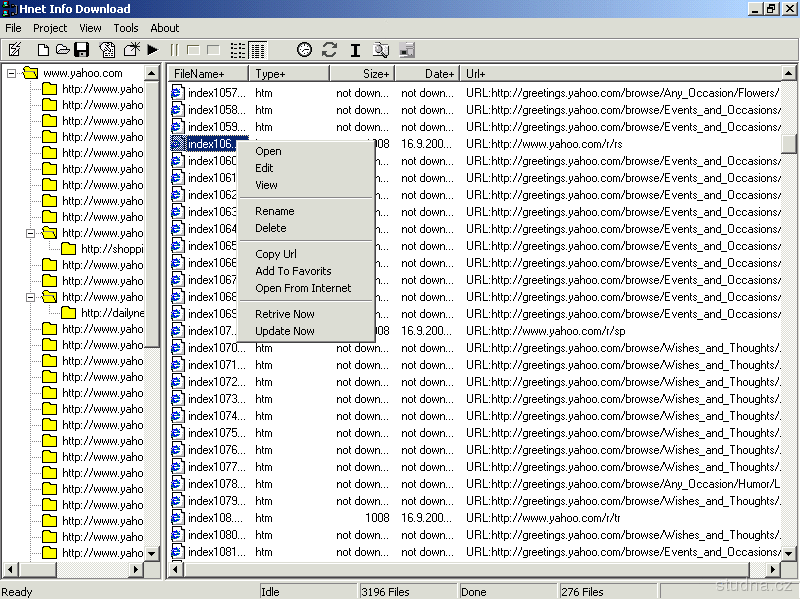The width and height of the screenshot is (800, 599).
Task: Click the Save floppy disk icon
Action: (x=82, y=50)
